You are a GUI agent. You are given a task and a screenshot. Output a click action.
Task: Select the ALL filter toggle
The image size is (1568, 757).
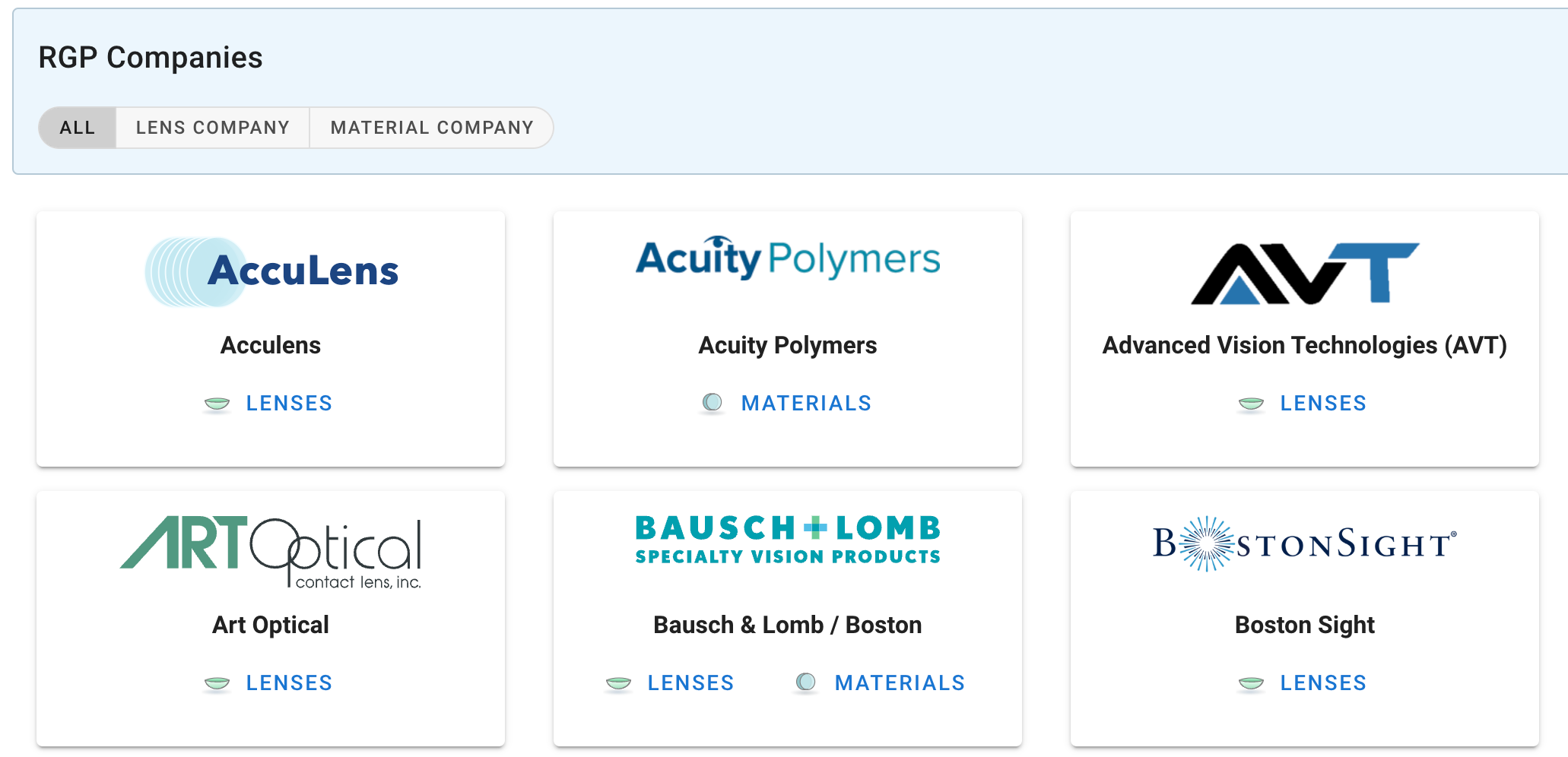tap(78, 128)
